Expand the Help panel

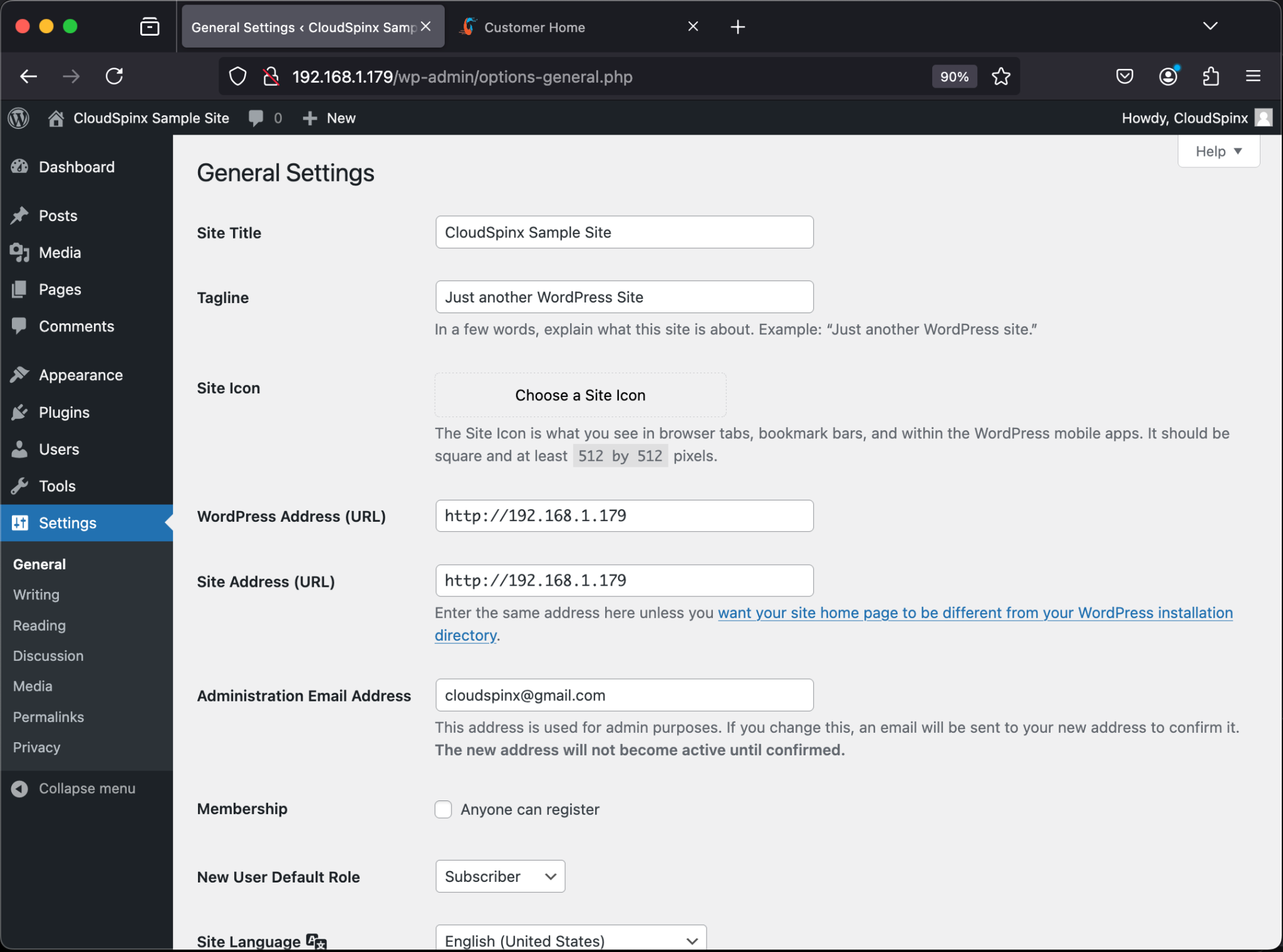[x=1217, y=151]
